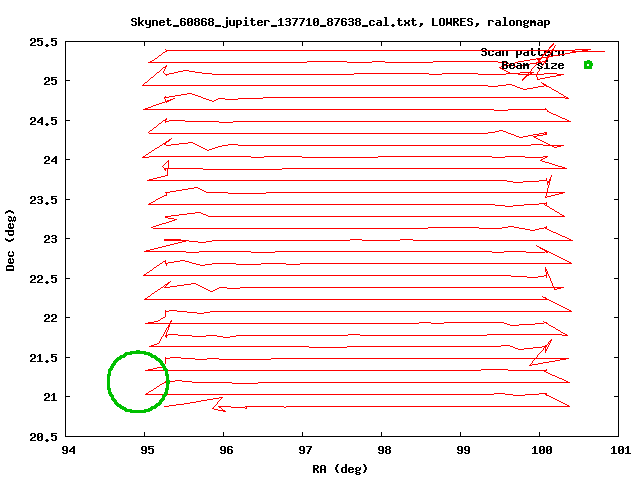Click the 'Dec (deg)' axis label
The width and height of the screenshot is (640, 480).
click(x=10, y=240)
